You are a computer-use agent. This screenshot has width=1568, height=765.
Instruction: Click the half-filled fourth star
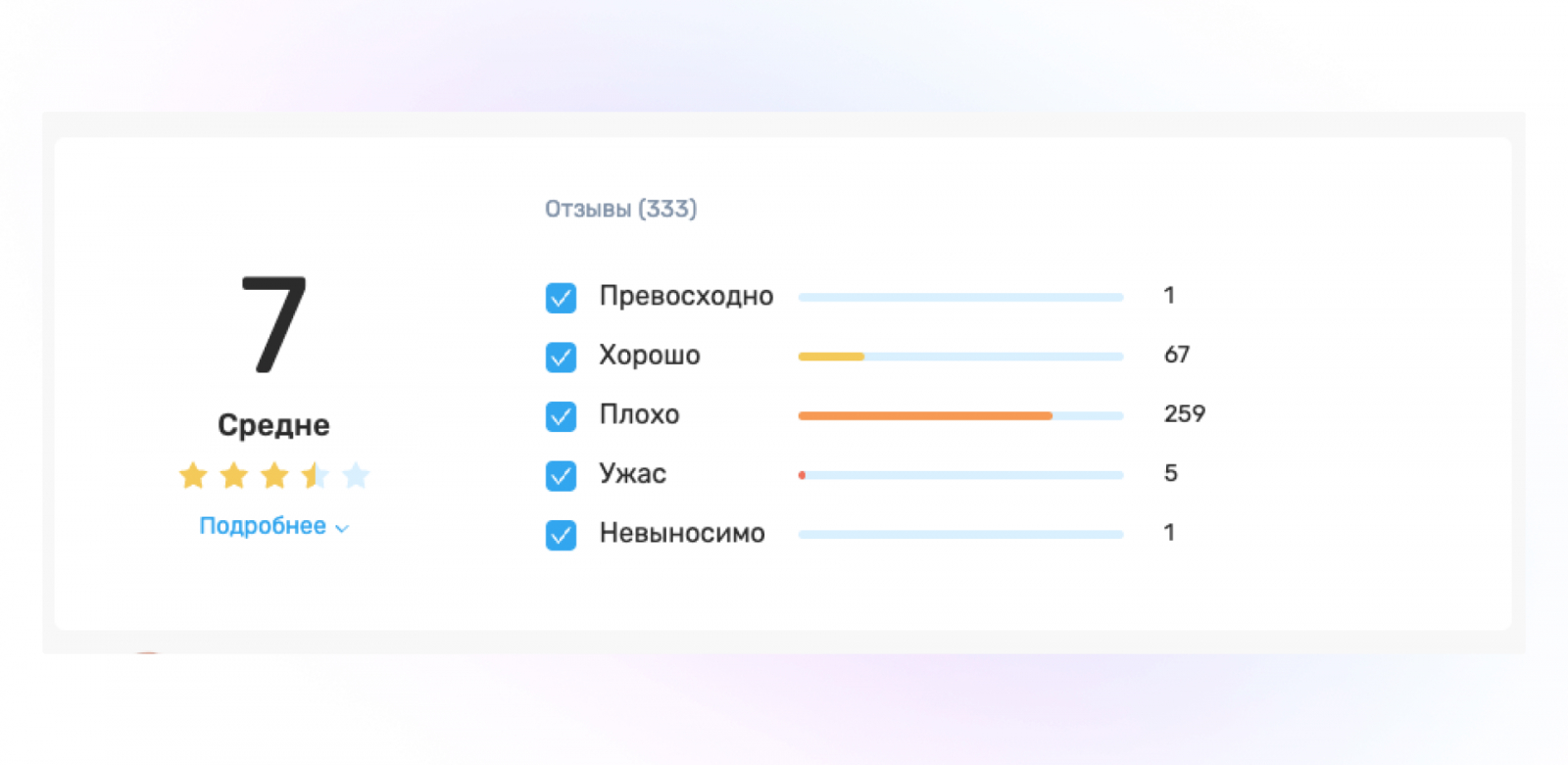click(x=315, y=476)
